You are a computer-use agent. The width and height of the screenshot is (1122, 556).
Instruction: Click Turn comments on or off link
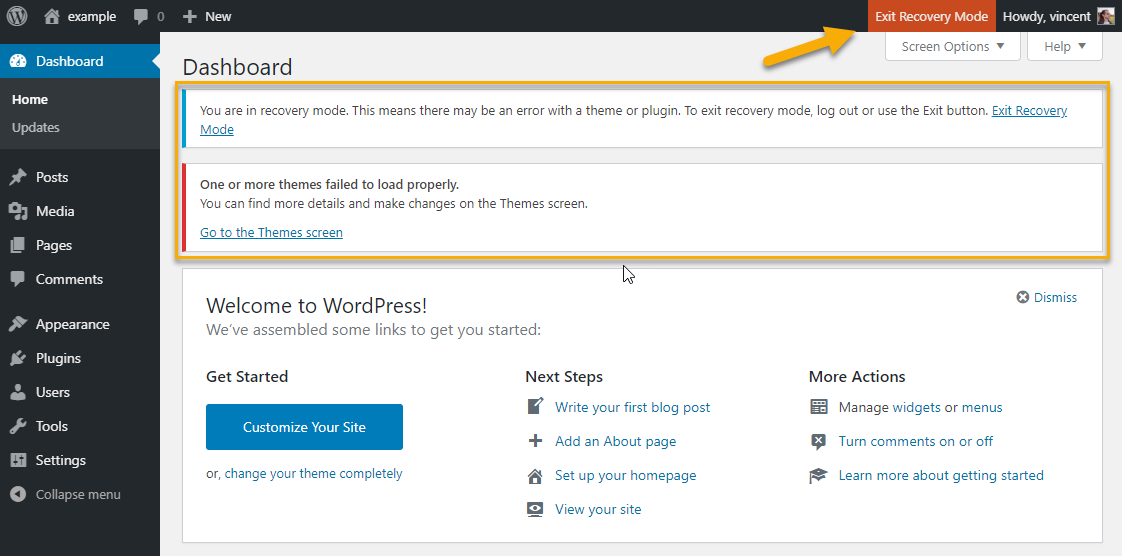coord(916,442)
